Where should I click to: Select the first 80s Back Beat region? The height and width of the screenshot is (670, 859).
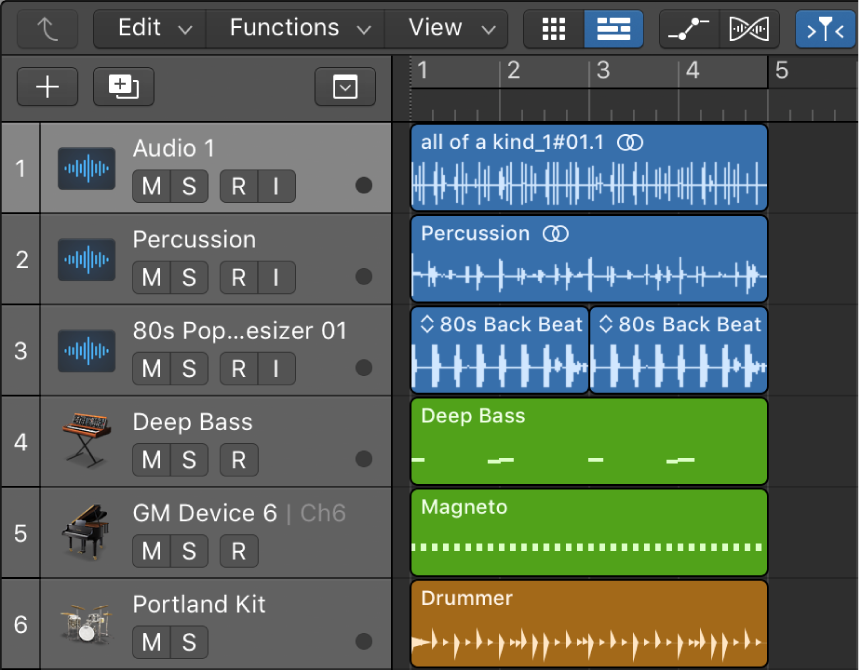500,350
